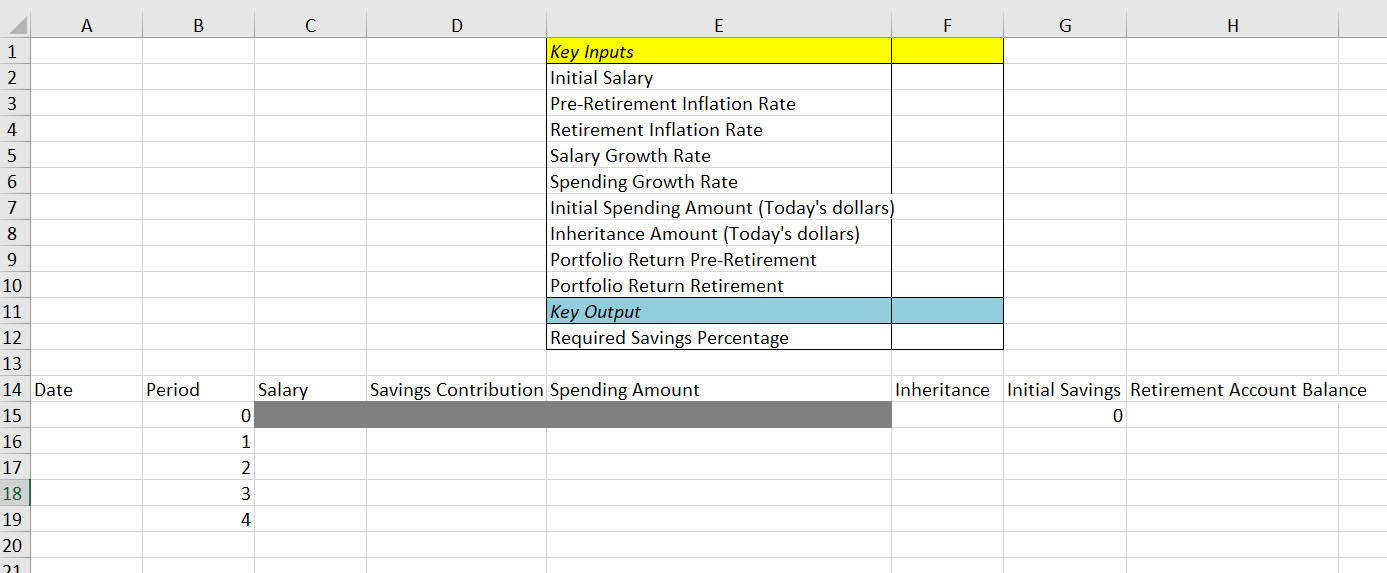The height and width of the screenshot is (573, 1387).
Task: Click the 'Initial Savings' heading cell
Action: [x=1065, y=390]
